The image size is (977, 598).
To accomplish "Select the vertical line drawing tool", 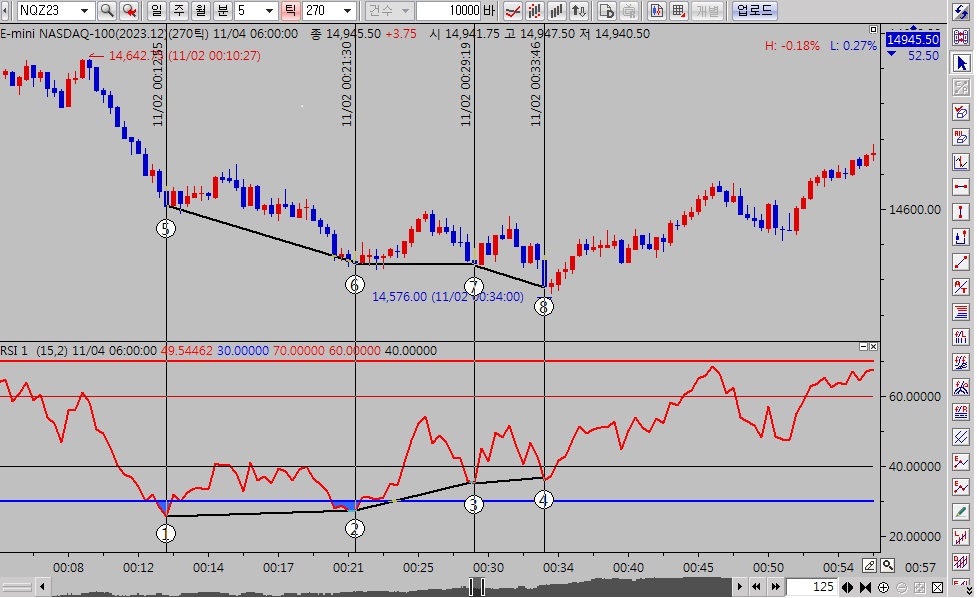I will pyautogui.click(x=961, y=212).
